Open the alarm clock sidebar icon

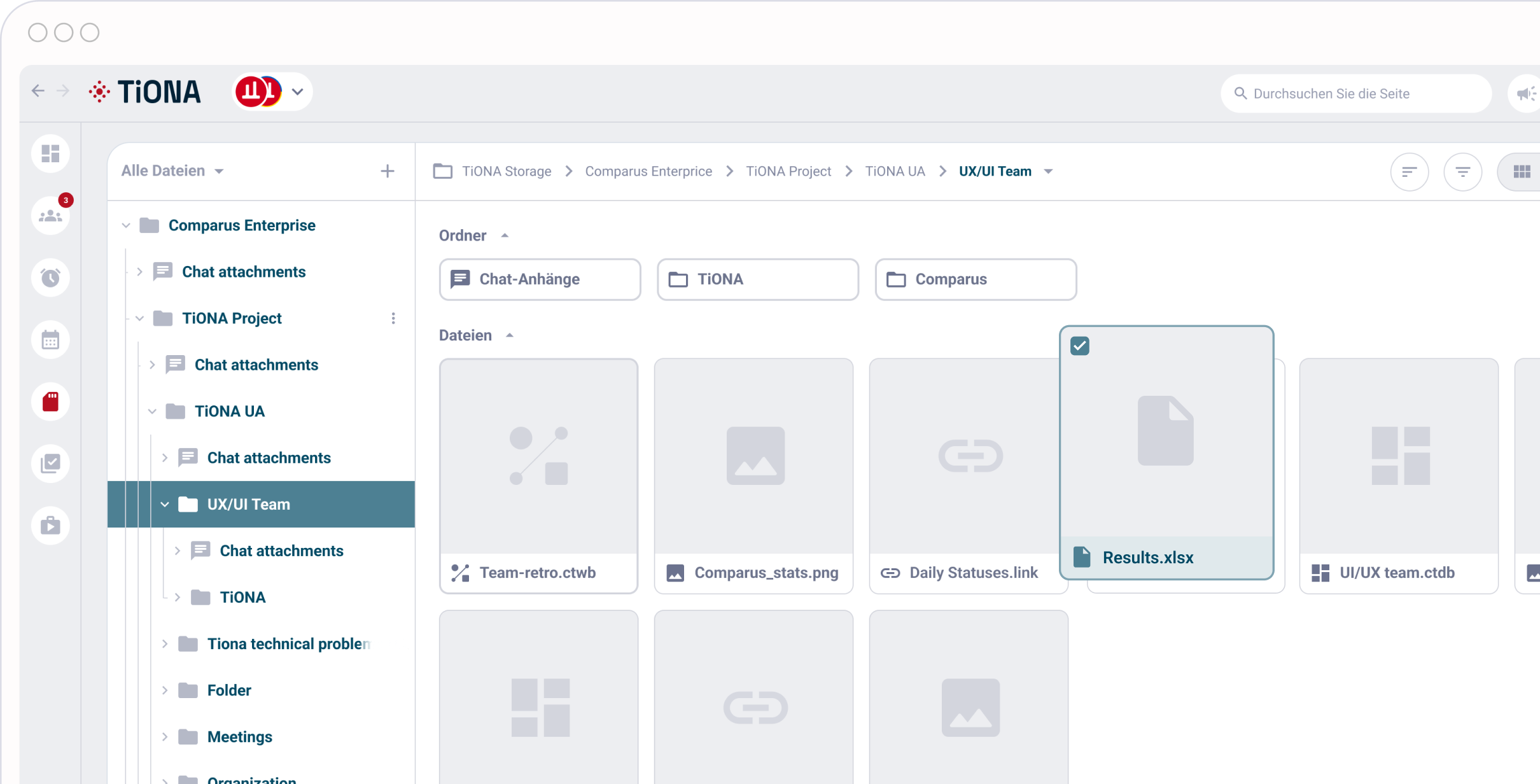pyautogui.click(x=50, y=277)
